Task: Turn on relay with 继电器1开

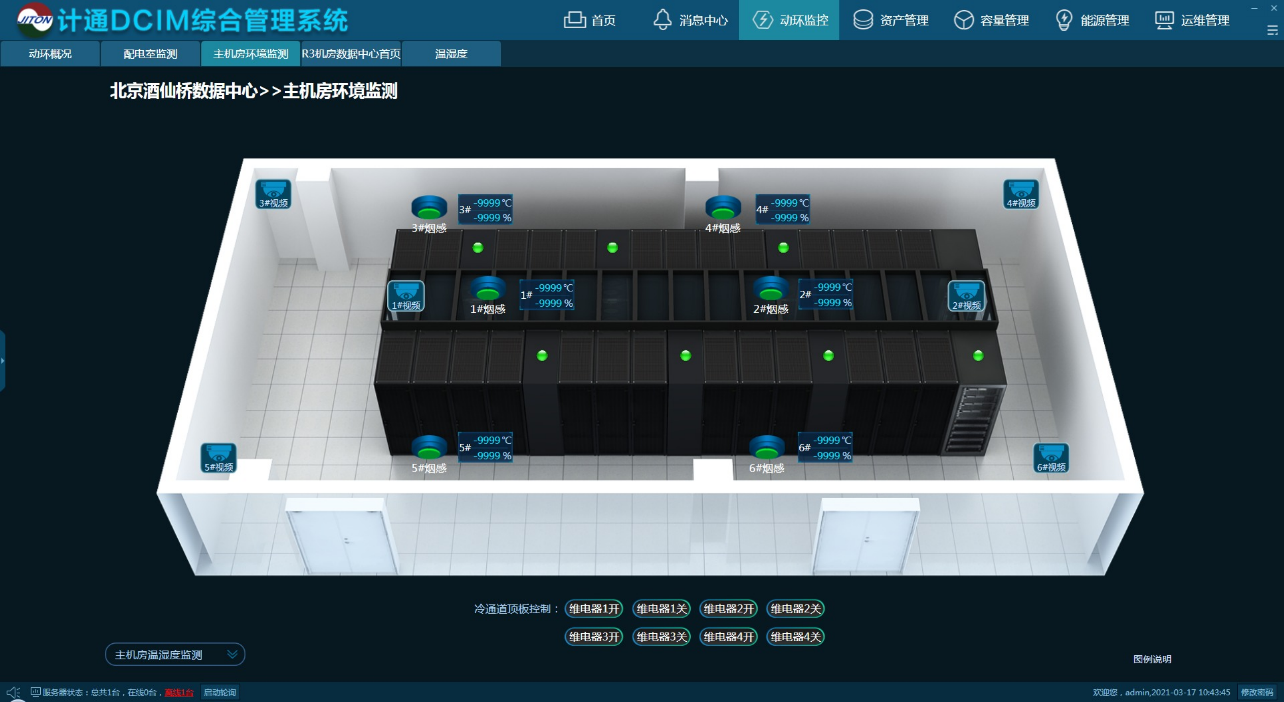Action: (594, 609)
